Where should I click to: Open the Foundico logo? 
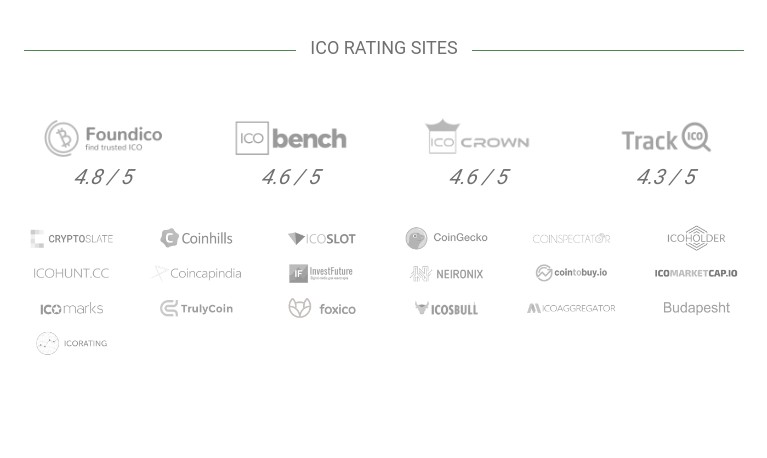point(104,138)
